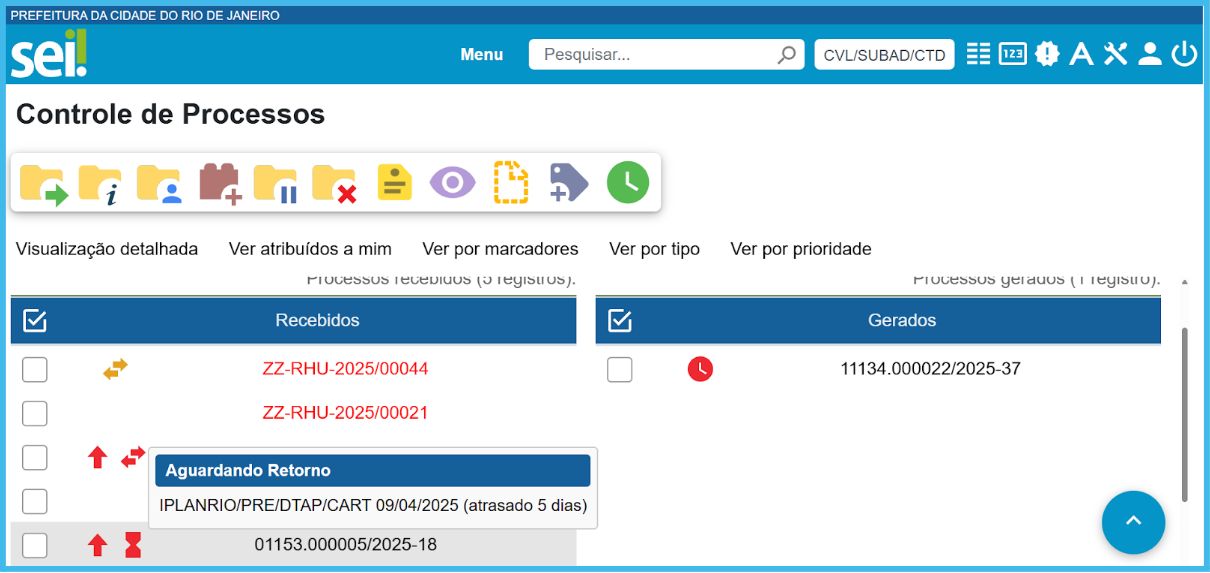Click the folder with red X icon
Screen dimensions: 1210x573
(335, 184)
